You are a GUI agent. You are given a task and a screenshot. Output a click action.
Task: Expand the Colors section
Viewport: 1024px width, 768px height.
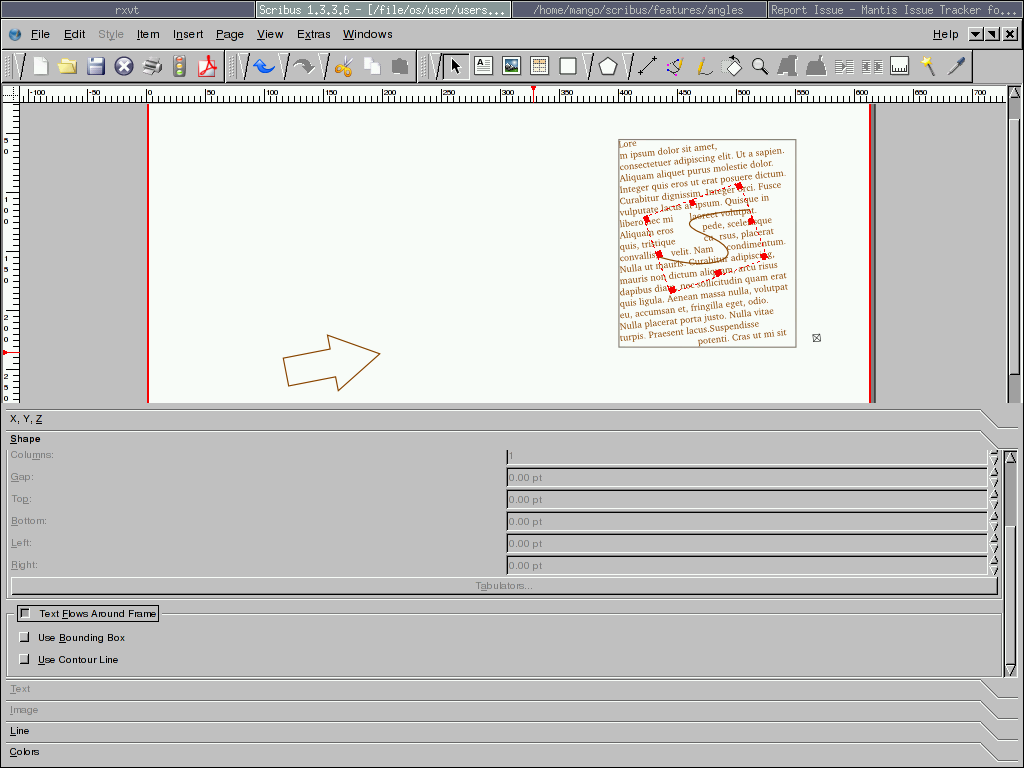25,752
